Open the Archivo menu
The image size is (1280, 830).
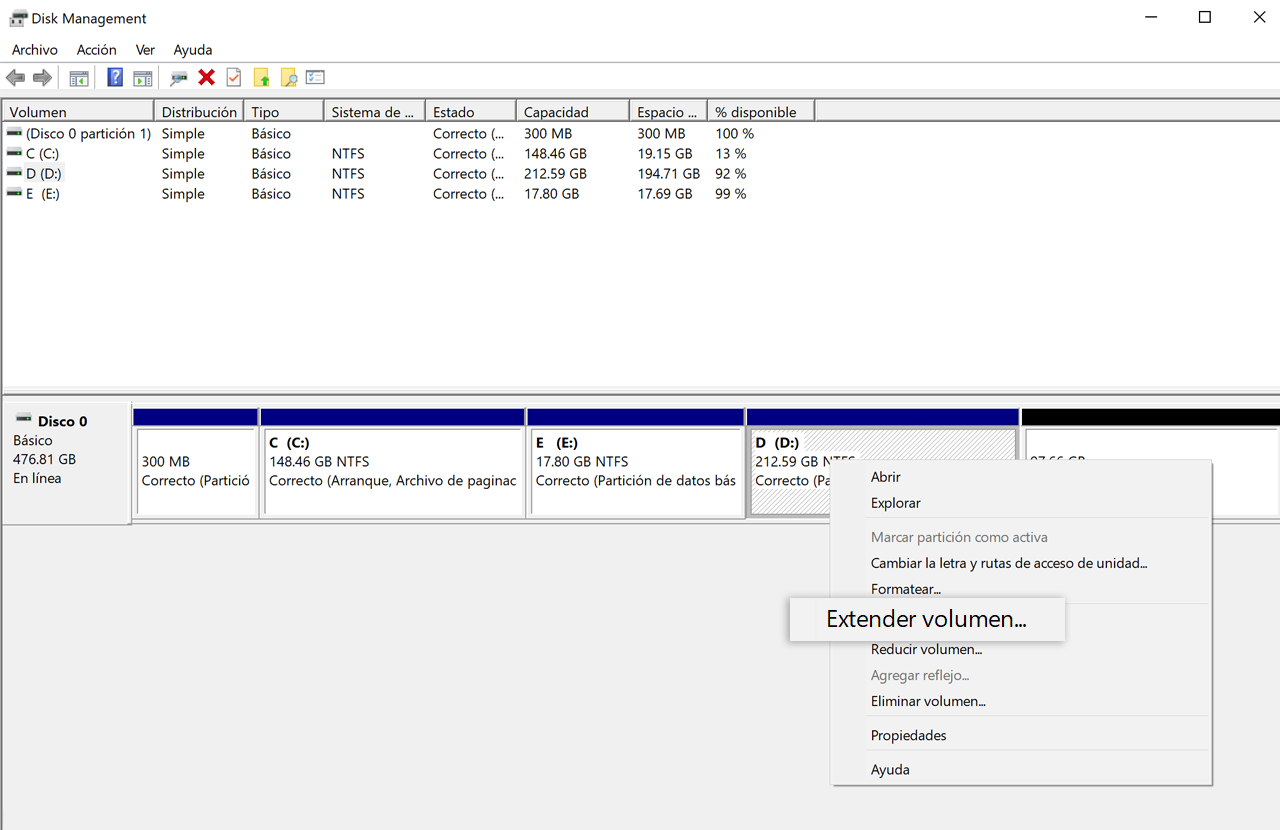tap(35, 49)
